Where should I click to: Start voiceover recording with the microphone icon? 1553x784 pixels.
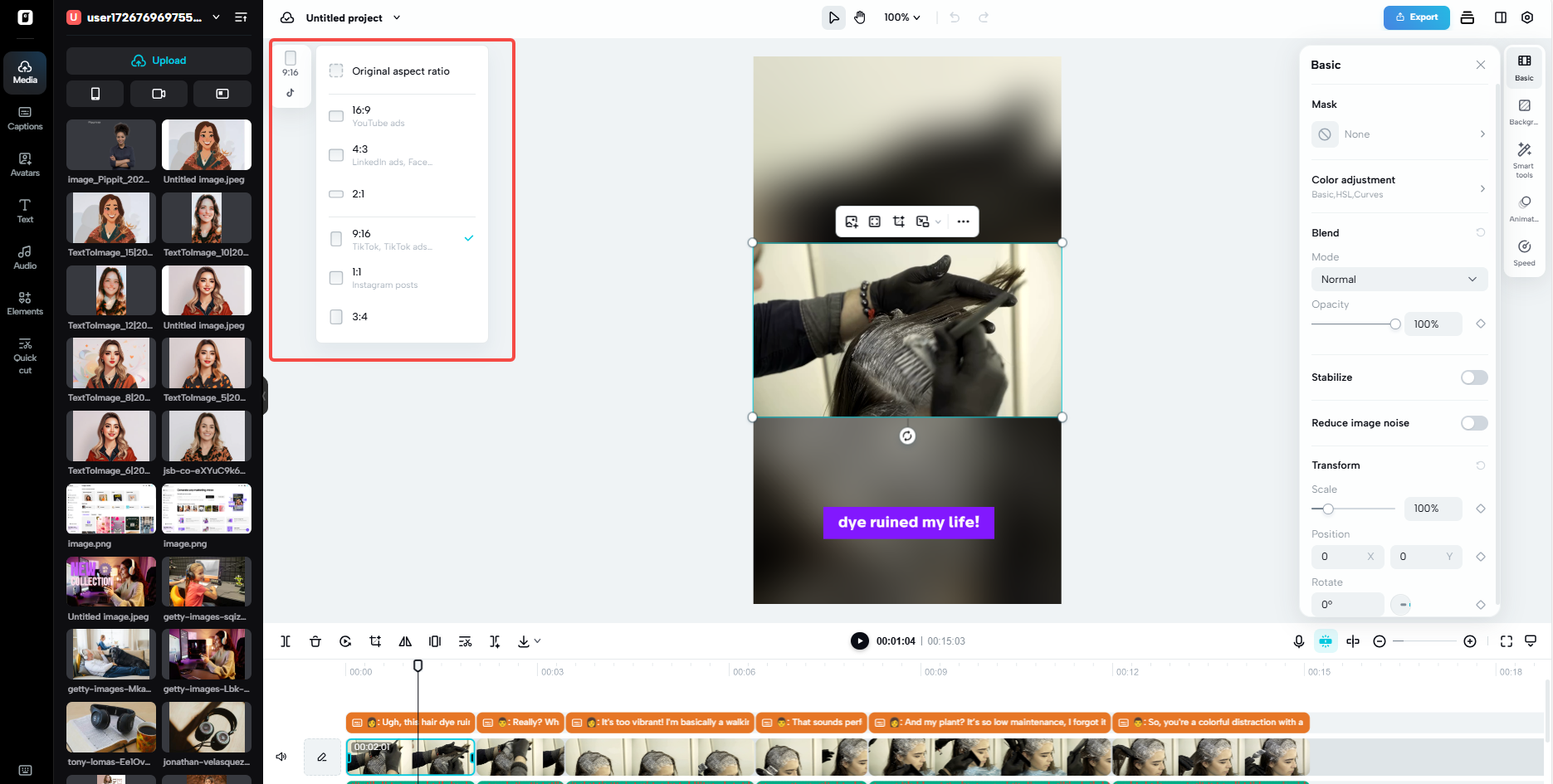(x=1299, y=640)
